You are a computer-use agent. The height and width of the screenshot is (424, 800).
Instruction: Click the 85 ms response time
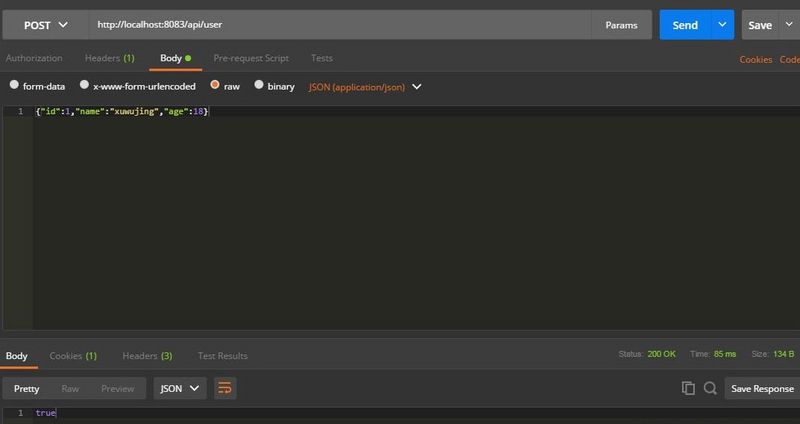tap(724, 354)
